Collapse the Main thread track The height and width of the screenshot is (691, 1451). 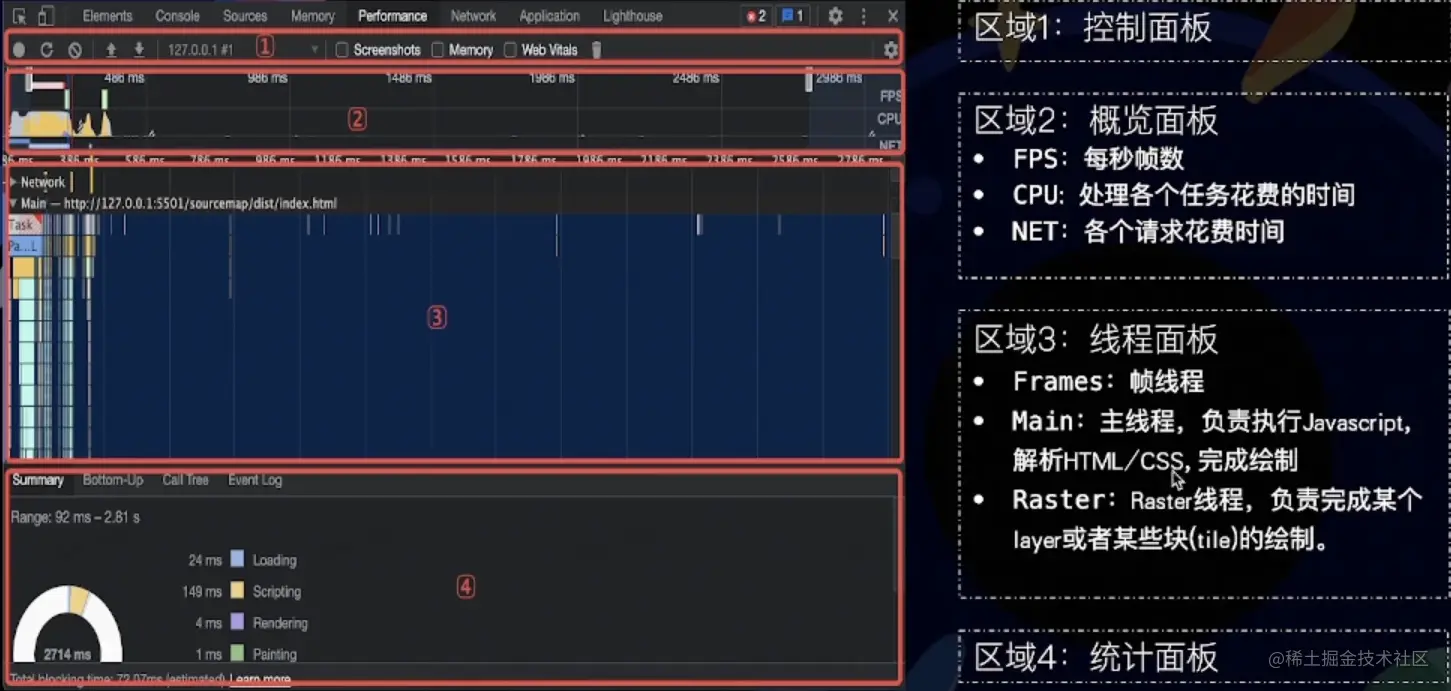tap(13, 203)
